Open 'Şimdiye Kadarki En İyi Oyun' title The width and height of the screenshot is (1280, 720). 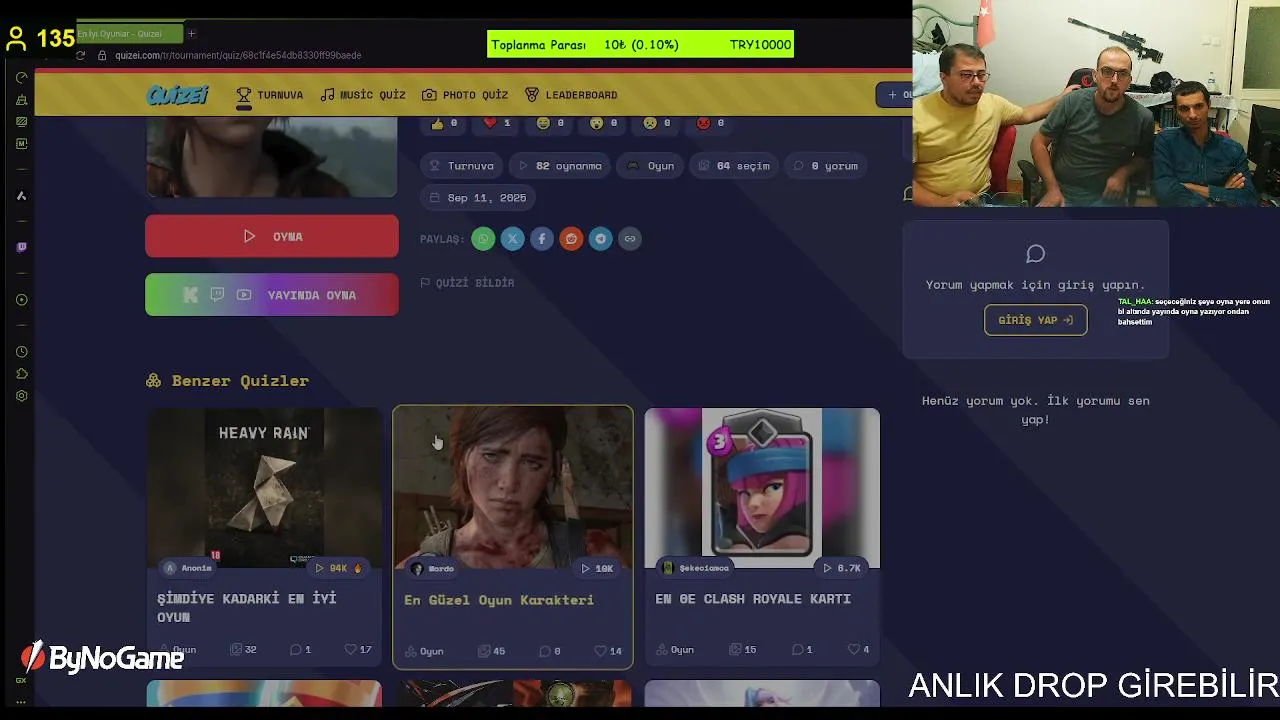247,608
